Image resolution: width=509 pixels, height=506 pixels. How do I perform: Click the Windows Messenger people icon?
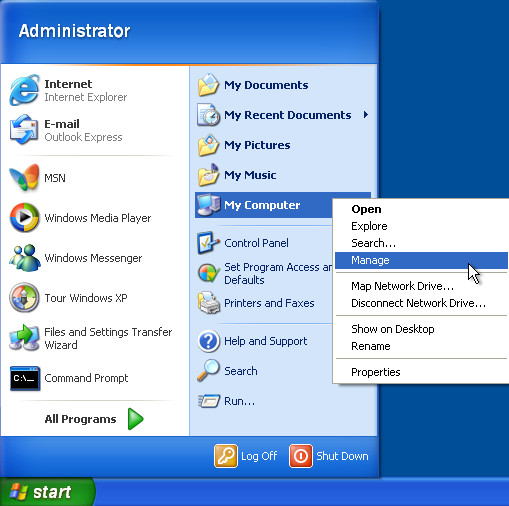point(25,258)
